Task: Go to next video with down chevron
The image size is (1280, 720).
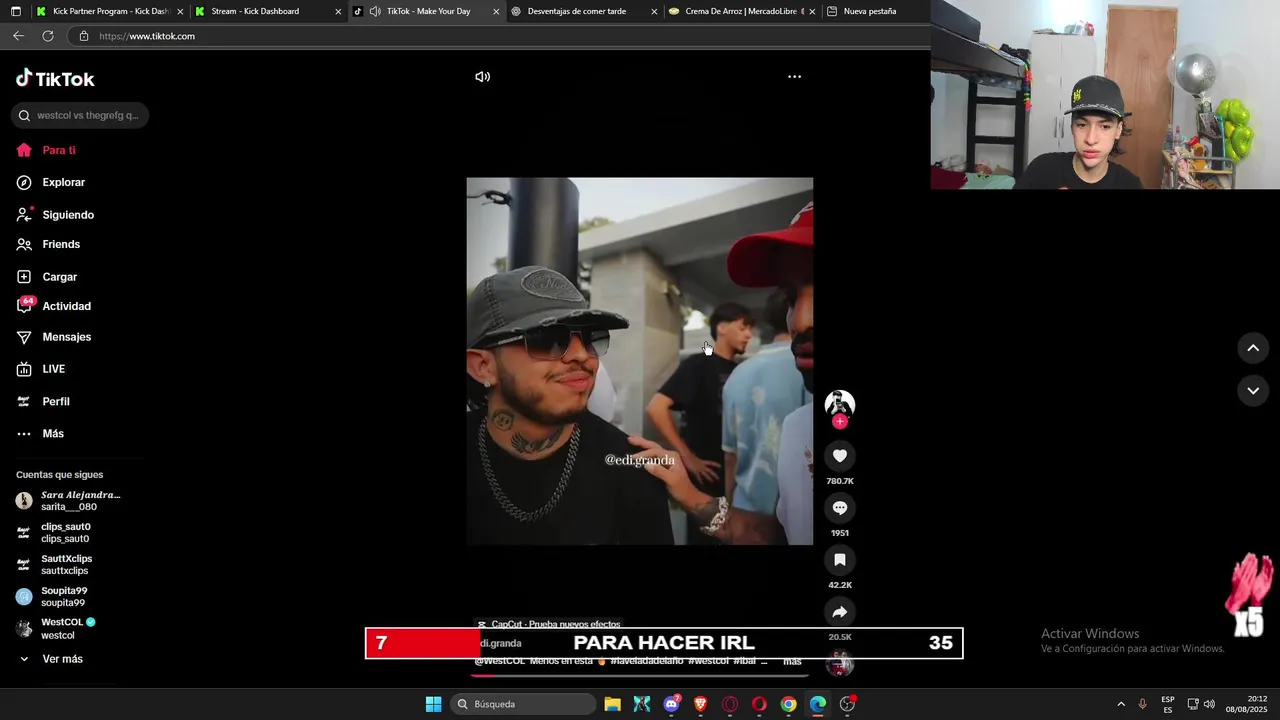Action: (1253, 391)
